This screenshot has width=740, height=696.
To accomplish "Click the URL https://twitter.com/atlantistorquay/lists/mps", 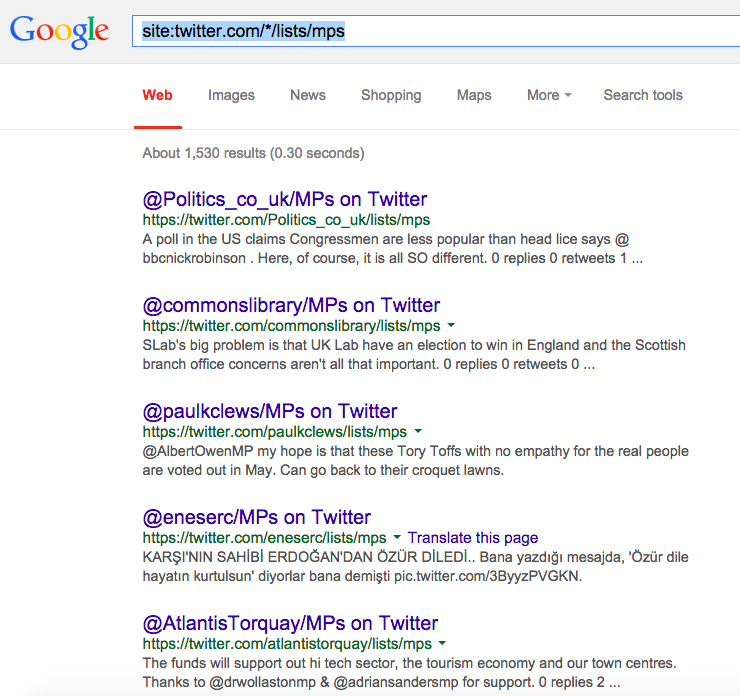I will point(287,644).
